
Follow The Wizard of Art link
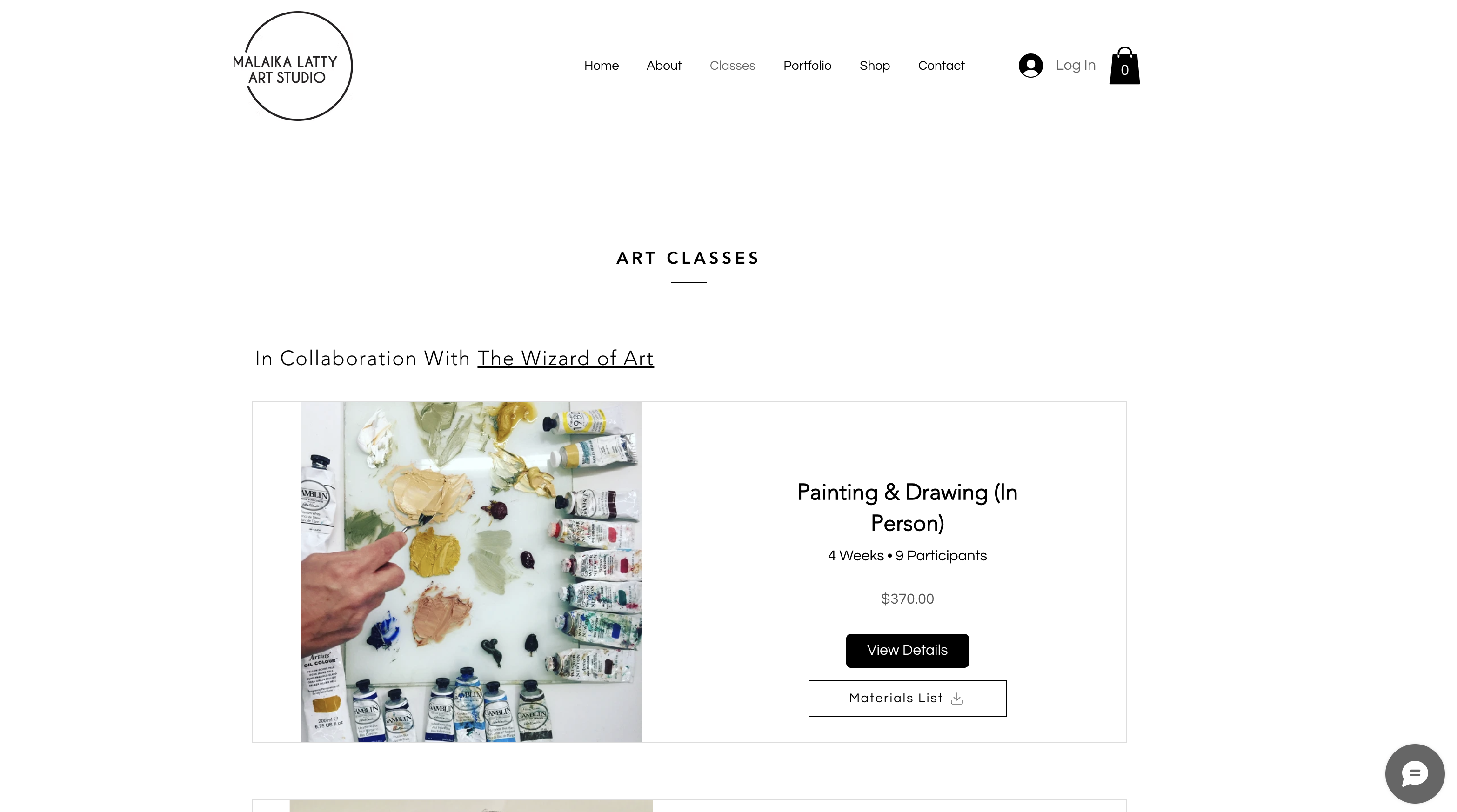pos(566,359)
